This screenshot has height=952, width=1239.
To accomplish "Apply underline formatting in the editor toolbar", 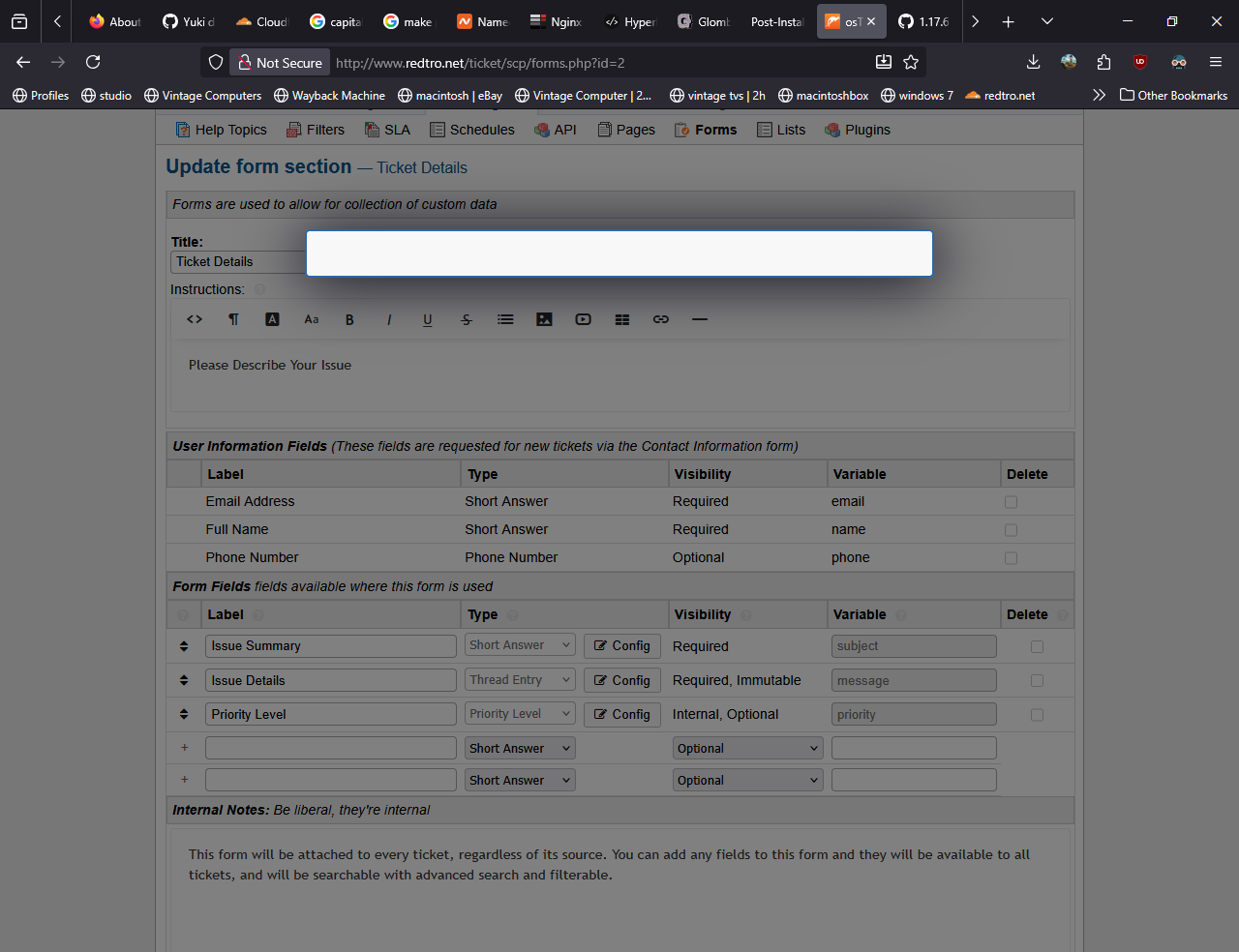I will (427, 320).
